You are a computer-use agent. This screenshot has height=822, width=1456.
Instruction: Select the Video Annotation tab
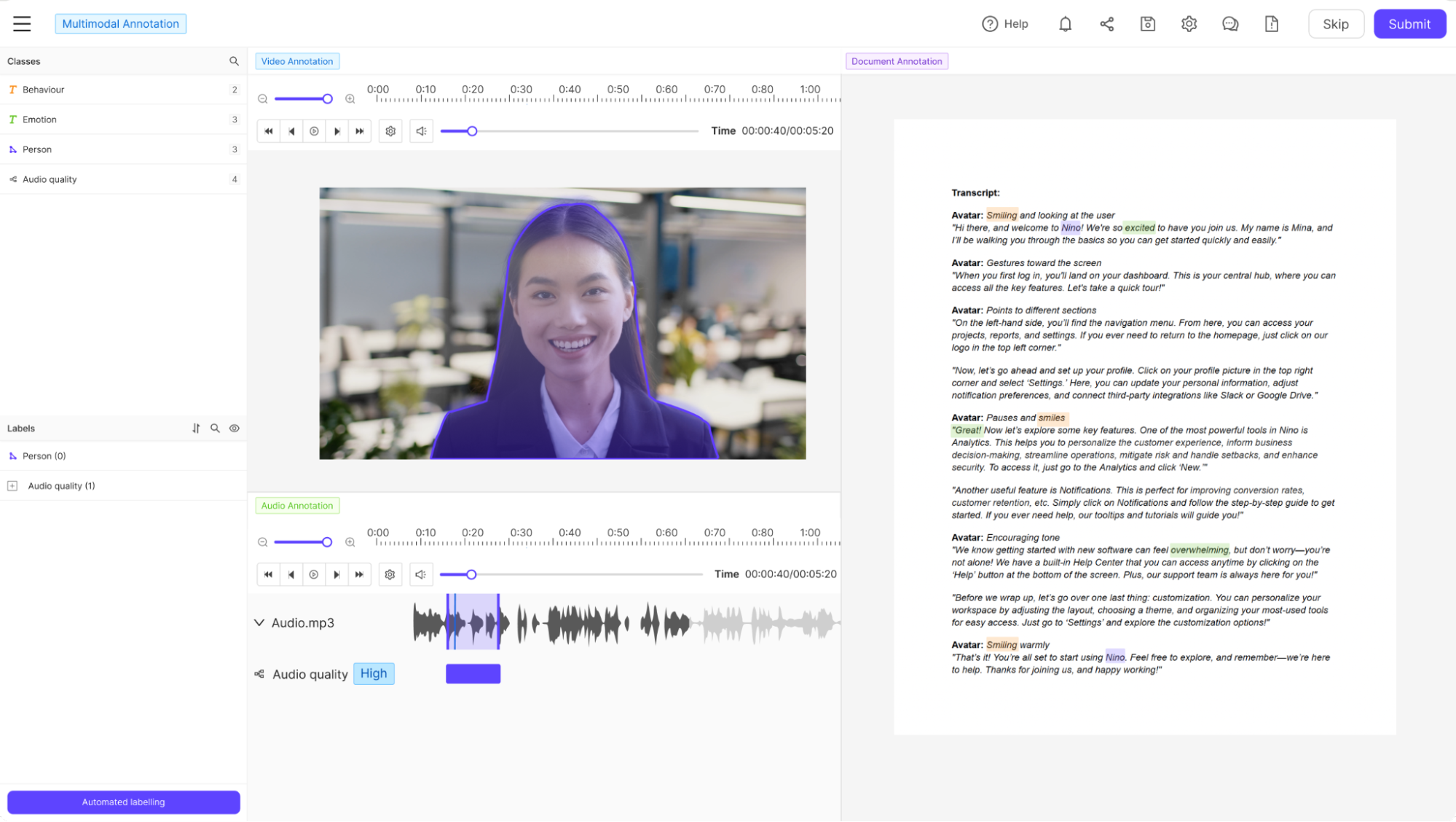tap(297, 61)
